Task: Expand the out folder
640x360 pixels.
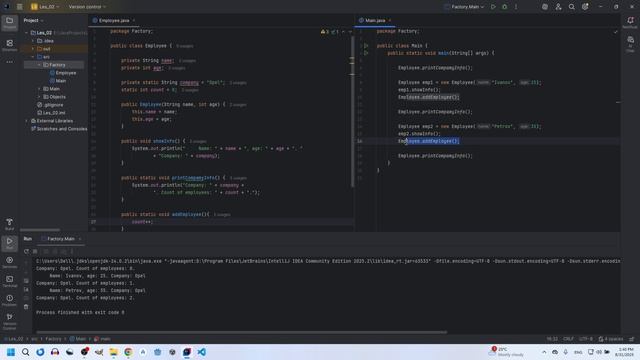Action: (x=33, y=49)
